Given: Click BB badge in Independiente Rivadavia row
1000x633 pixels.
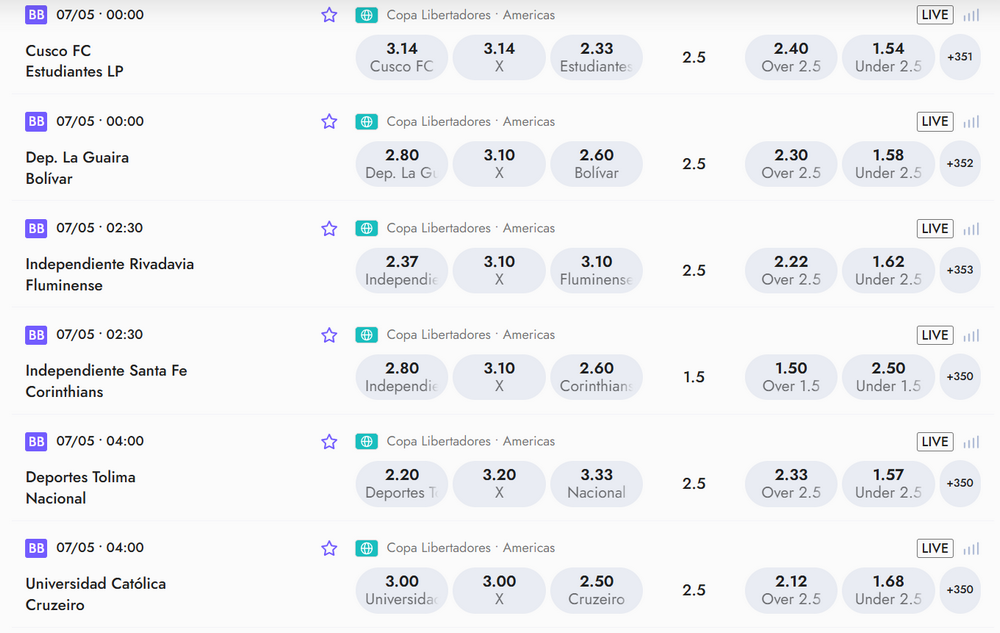Looking at the screenshot, I should tap(36, 228).
